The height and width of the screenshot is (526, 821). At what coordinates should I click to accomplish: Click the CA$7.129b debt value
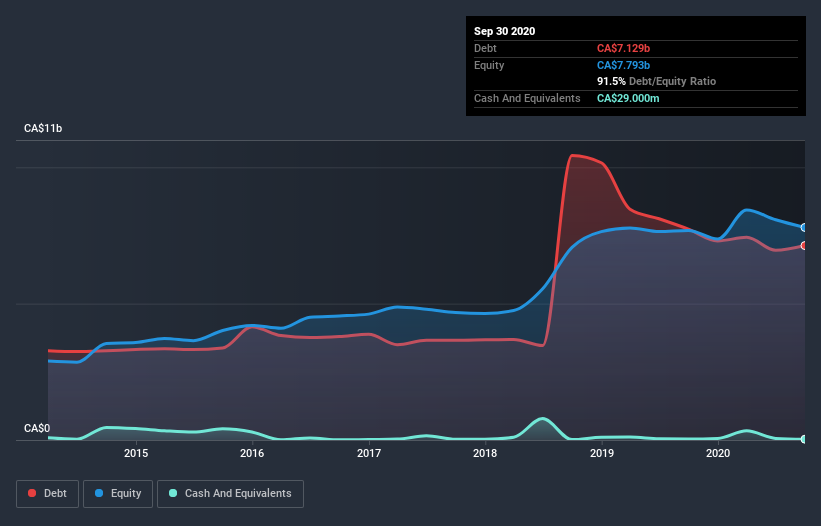pyautogui.click(x=623, y=48)
